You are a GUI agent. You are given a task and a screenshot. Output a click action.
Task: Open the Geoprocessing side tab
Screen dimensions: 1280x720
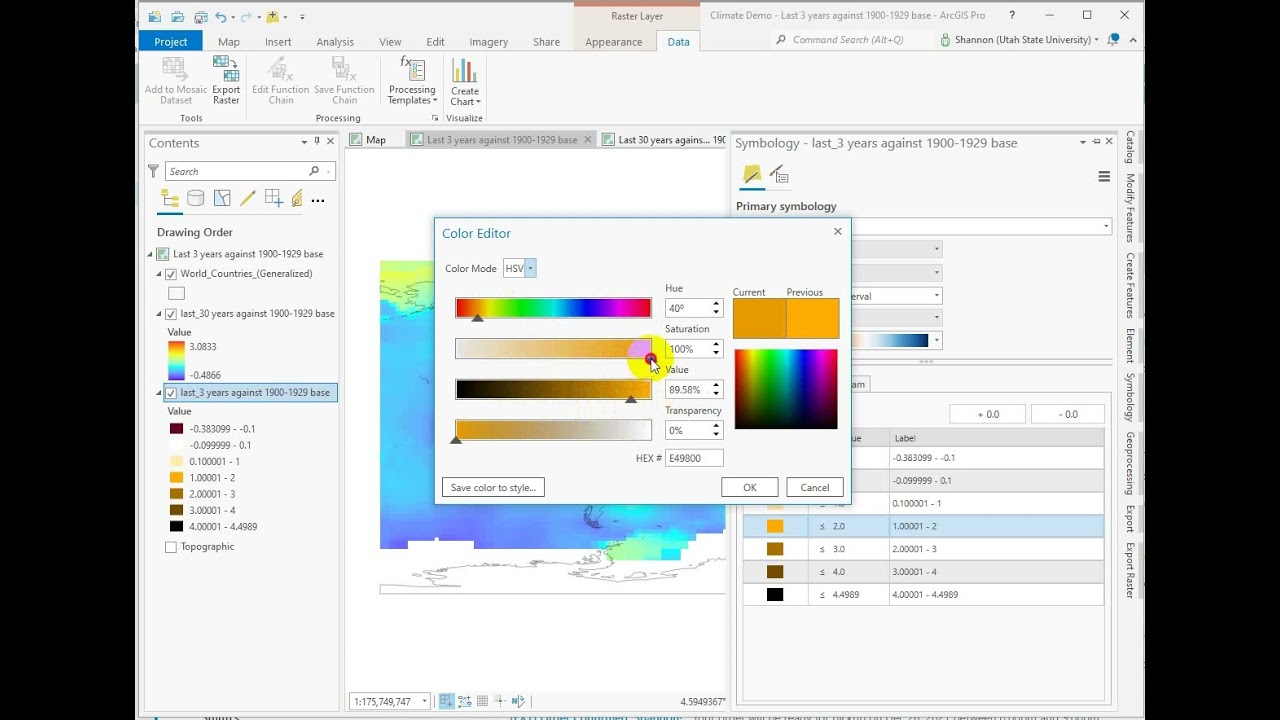point(1129,463)
